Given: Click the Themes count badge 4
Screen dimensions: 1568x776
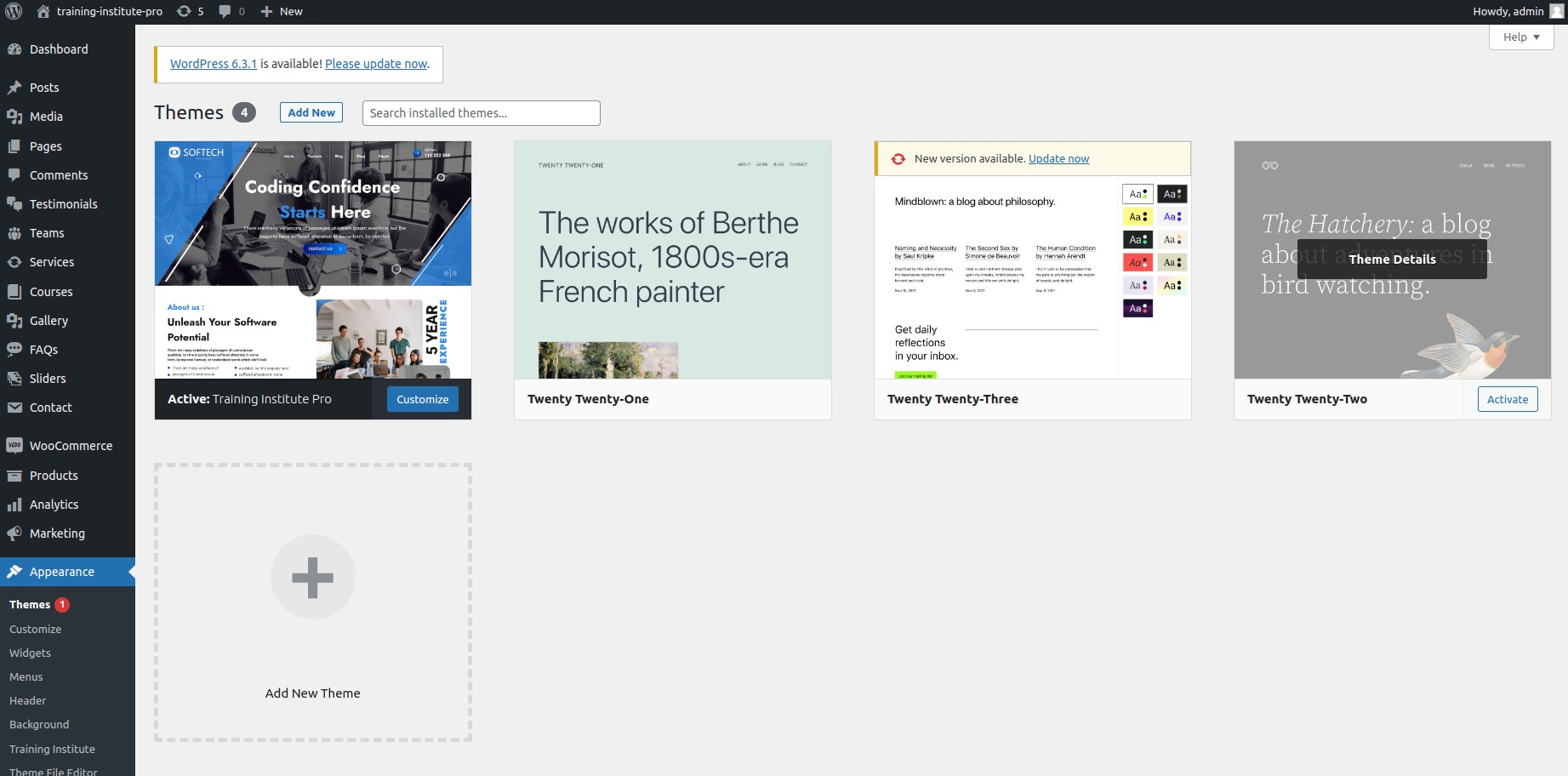Looking at the screenshot, I should [x=244, y=112].
